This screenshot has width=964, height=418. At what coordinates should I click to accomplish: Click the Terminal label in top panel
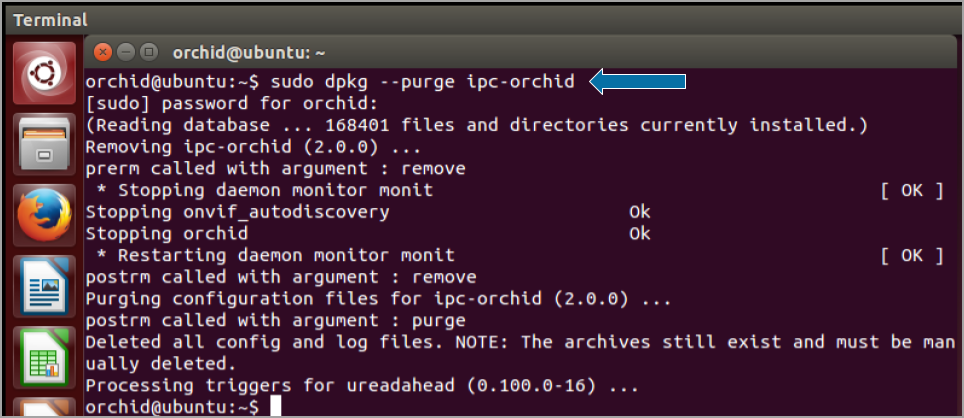point(50,19)
